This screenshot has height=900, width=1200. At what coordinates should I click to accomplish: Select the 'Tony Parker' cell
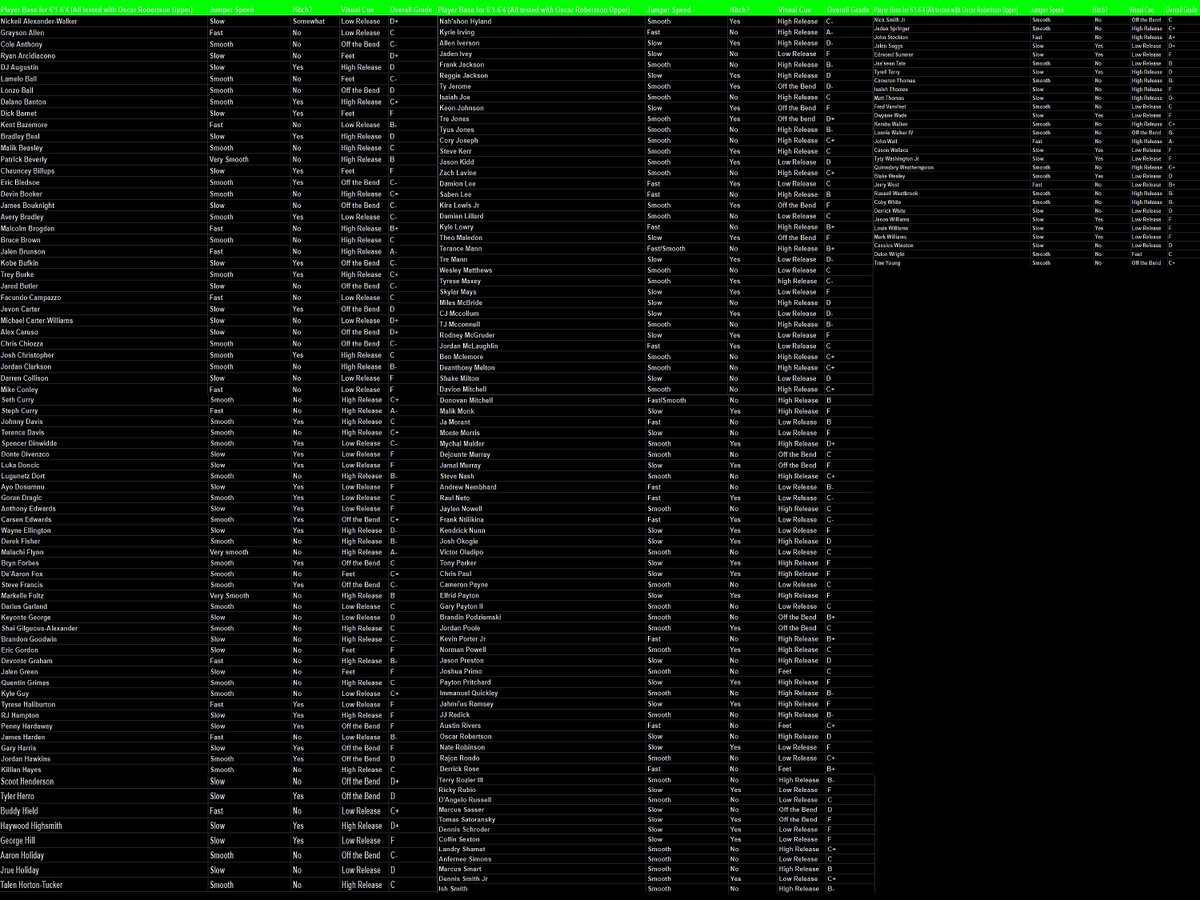point(458,563)
